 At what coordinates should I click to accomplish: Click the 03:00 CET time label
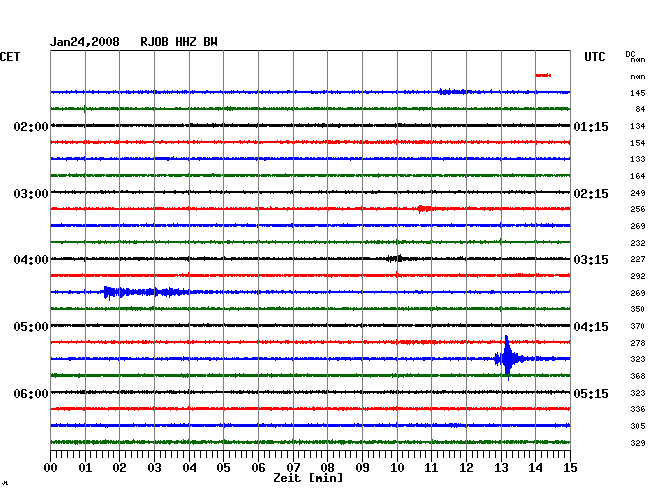[31, 194]
